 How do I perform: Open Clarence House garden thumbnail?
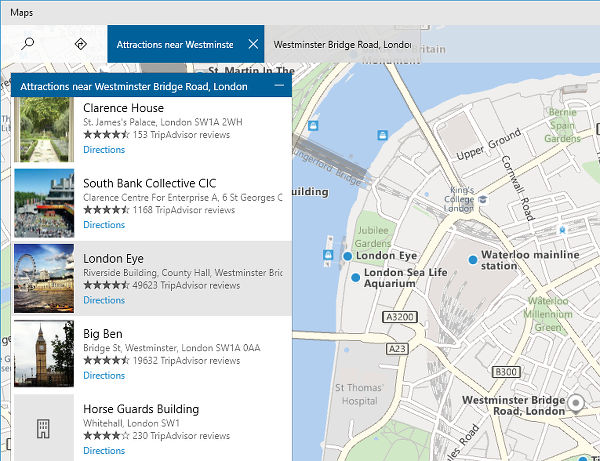(x=44, y=129)
